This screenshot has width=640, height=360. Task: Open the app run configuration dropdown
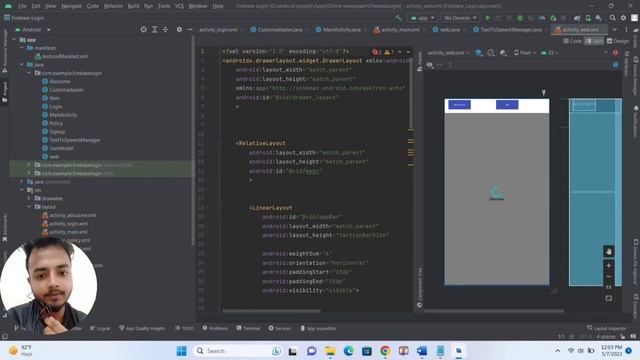tap(422, 18)
